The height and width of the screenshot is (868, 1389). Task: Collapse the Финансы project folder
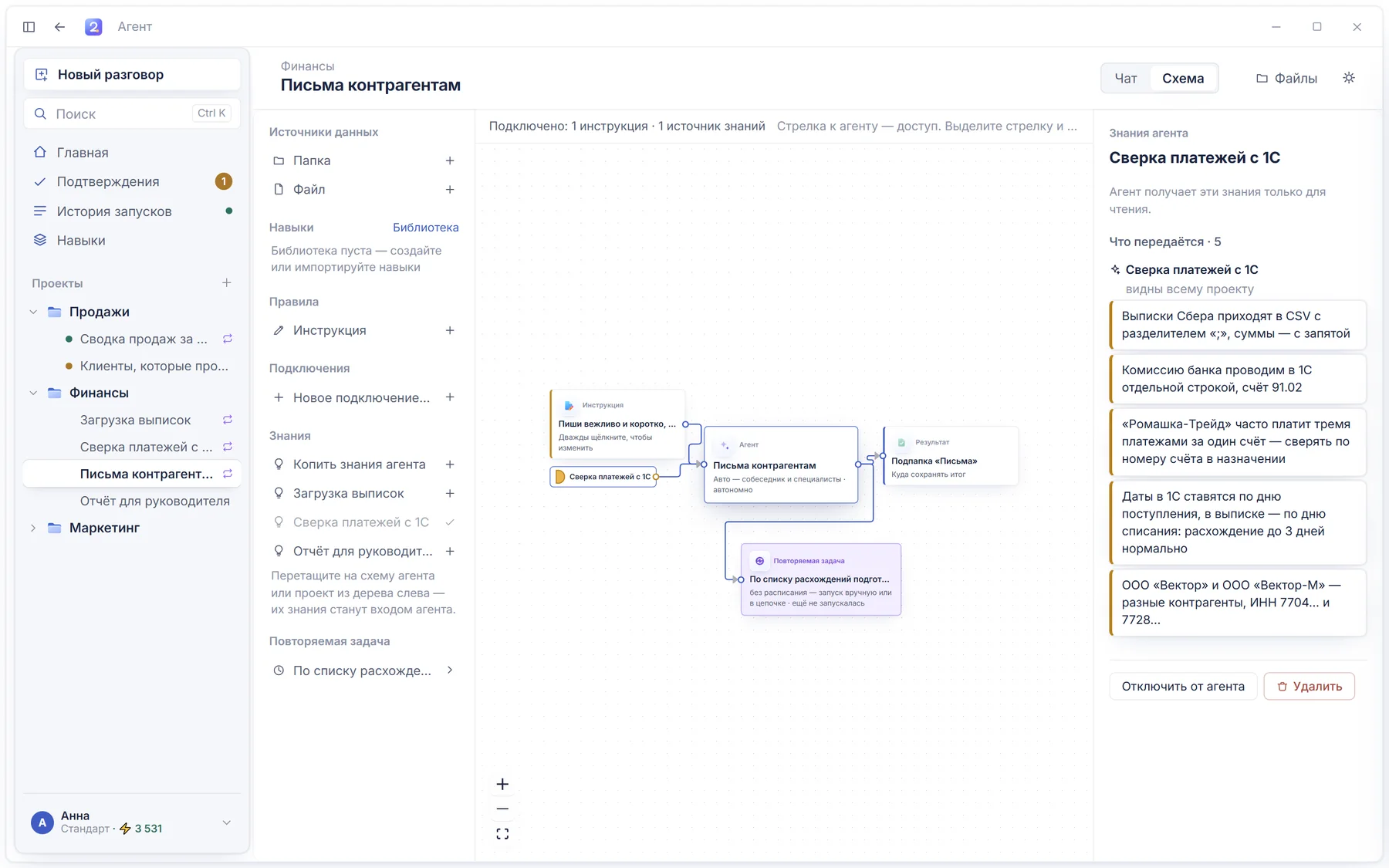click(33, 393)
